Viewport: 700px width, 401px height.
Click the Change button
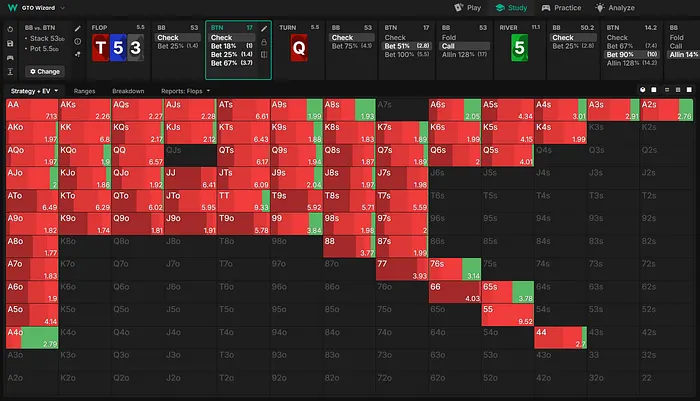coord(44,72)
